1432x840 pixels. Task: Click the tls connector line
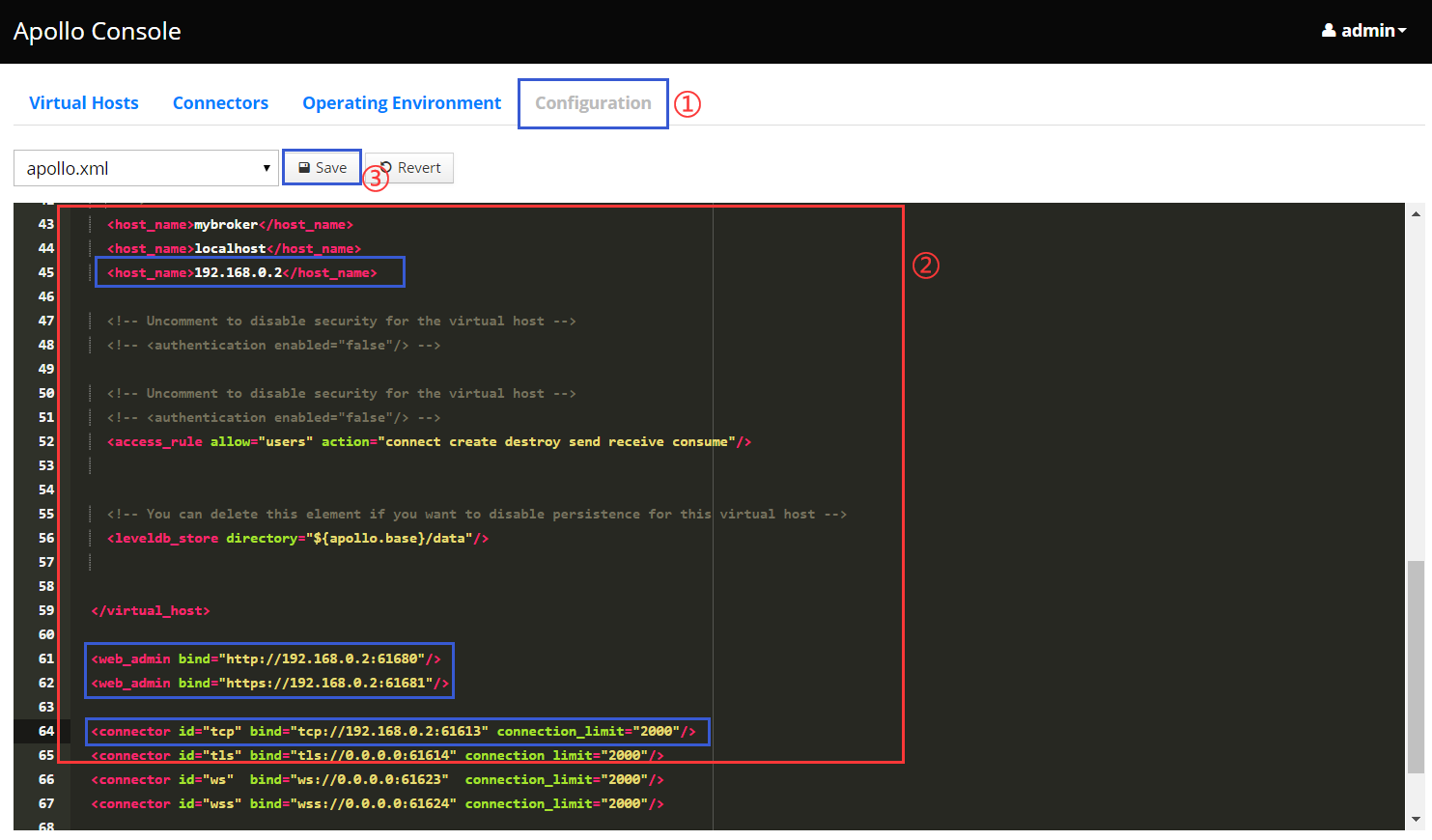378,755
